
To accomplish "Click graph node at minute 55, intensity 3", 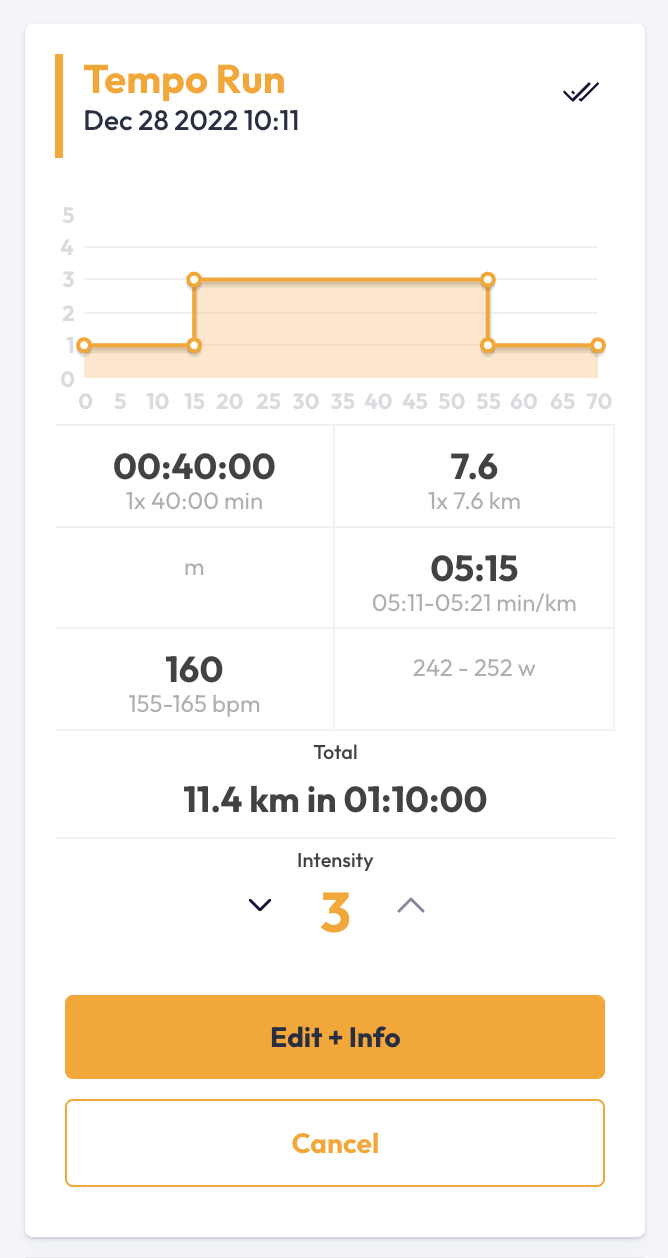I will (488, 279).
